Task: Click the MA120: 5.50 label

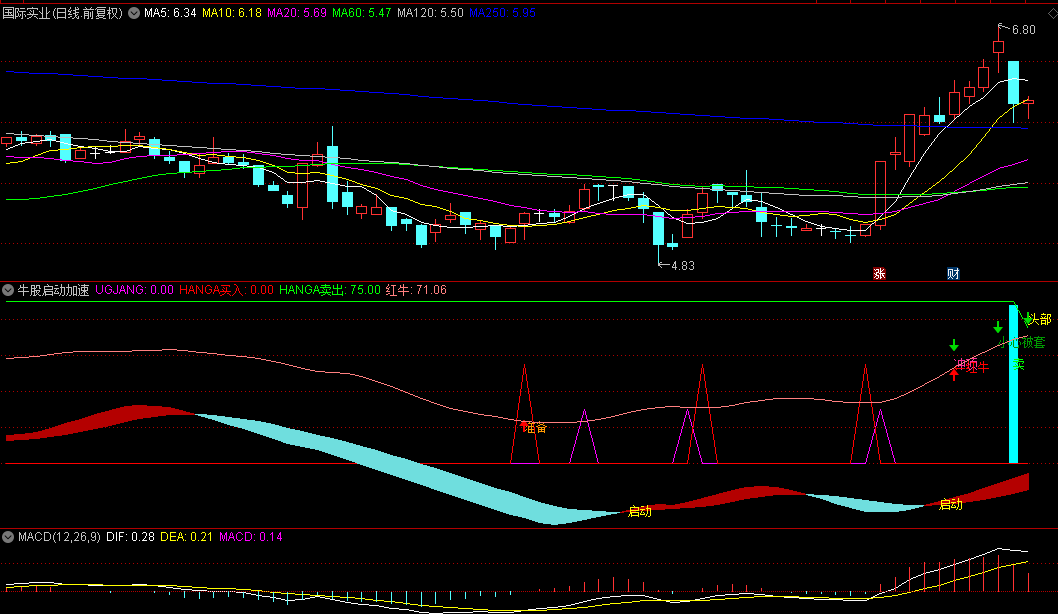Action: (430, 13)
